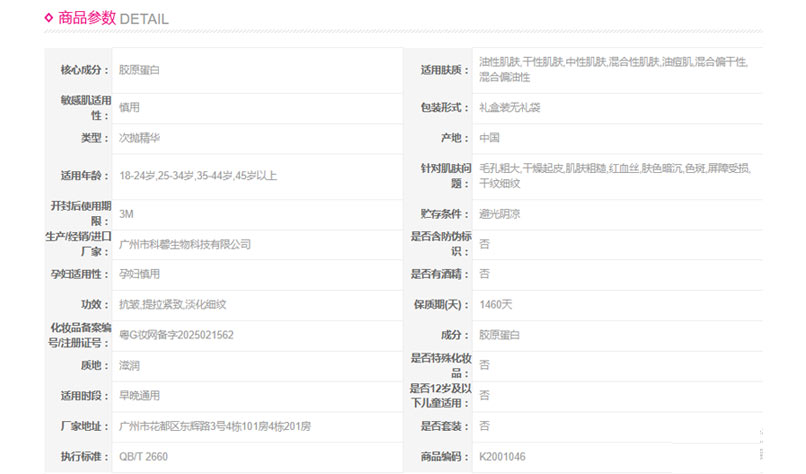
Task: Click the 避光阴凉 storage condition
Action: 499,214
